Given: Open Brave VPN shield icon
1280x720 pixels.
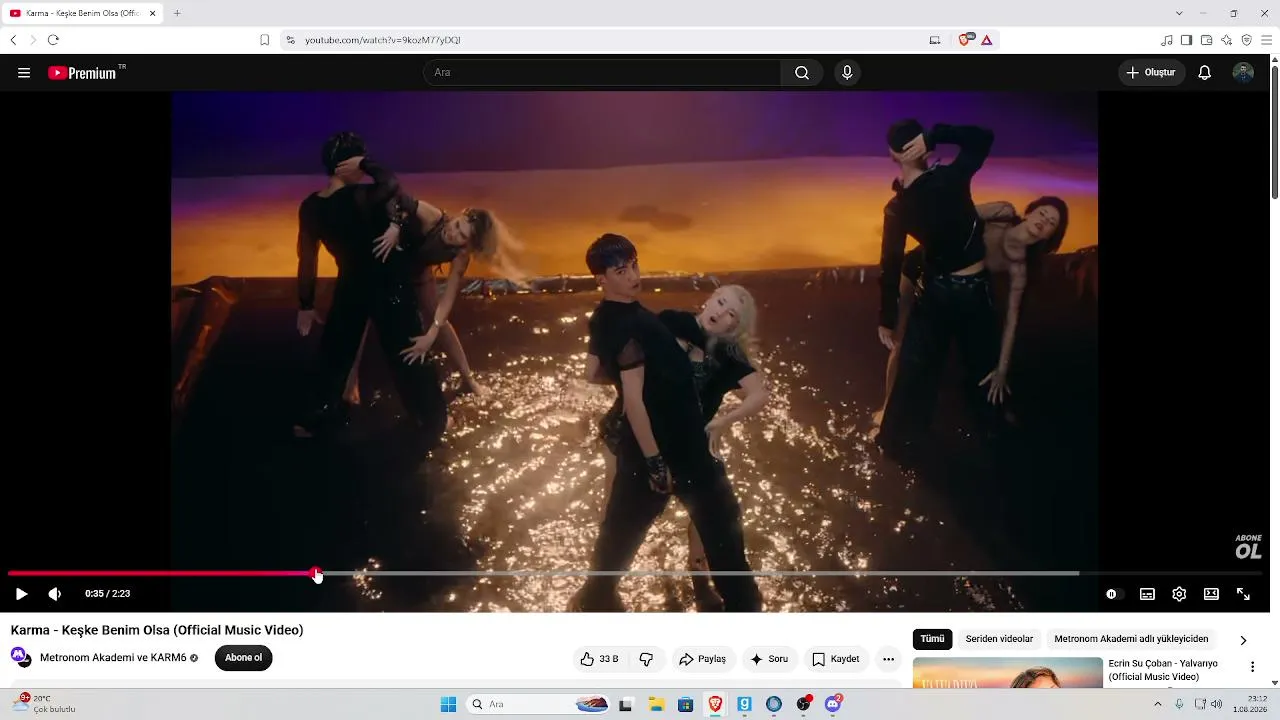Looking at the screenshot, I should 1246,40.
